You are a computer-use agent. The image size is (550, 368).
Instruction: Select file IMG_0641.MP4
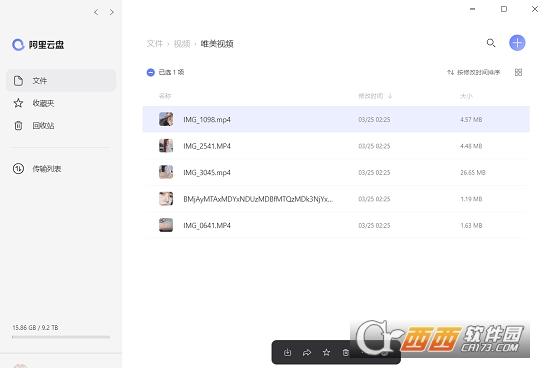pos(336,225)
